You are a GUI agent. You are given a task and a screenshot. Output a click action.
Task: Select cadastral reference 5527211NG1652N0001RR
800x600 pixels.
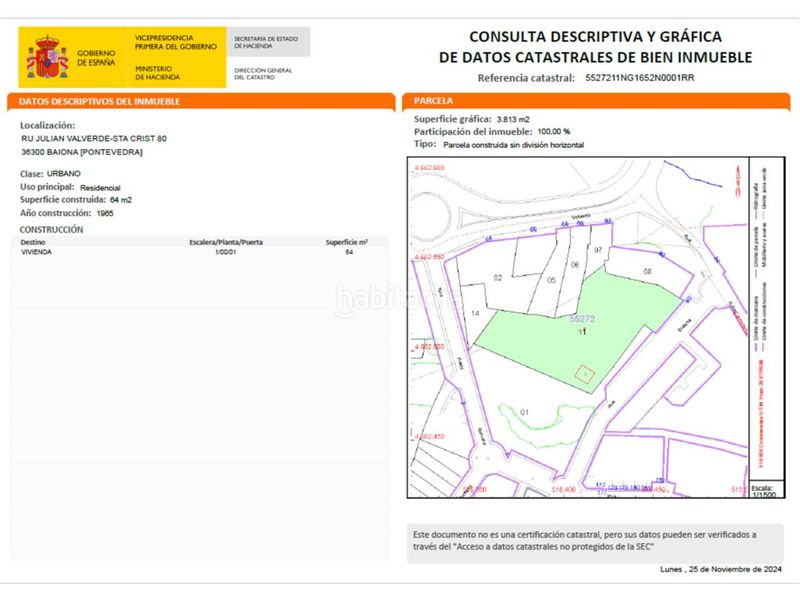639,78
